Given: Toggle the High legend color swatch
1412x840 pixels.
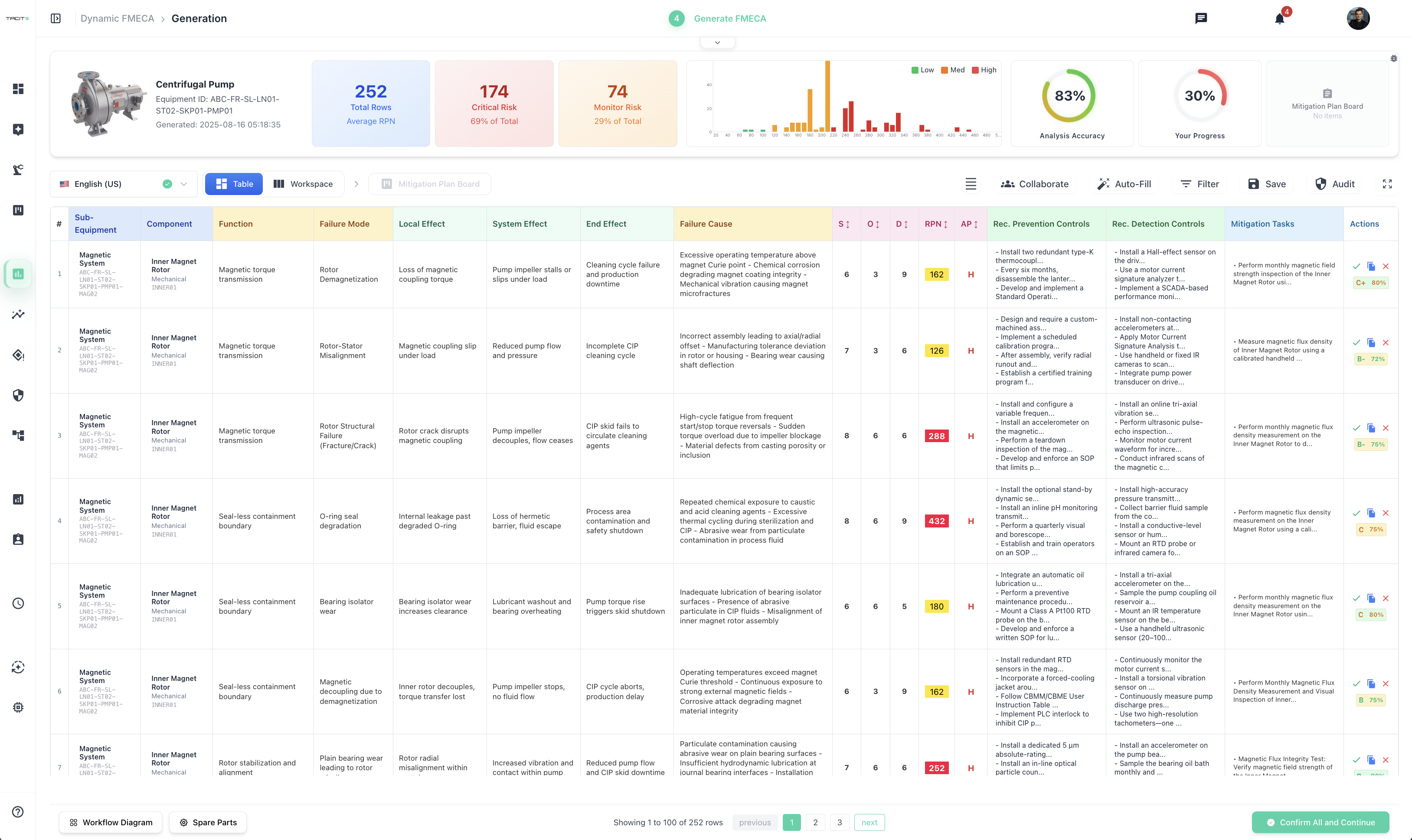Looking at the screenshot, I should [975, 70].
